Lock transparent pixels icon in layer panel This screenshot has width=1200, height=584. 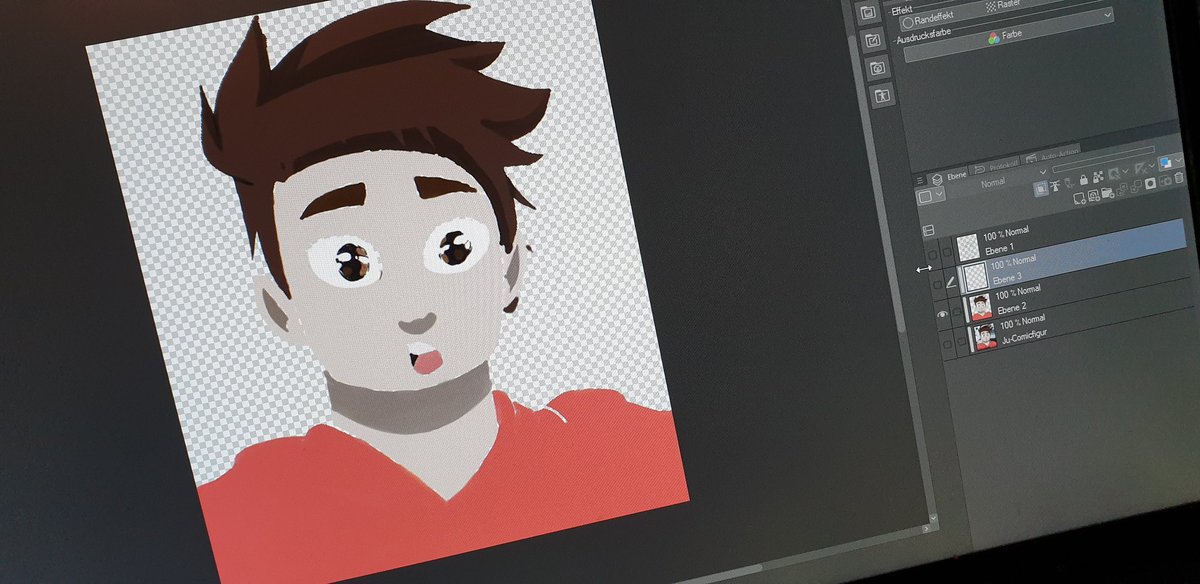click(x=1098, y=177)
